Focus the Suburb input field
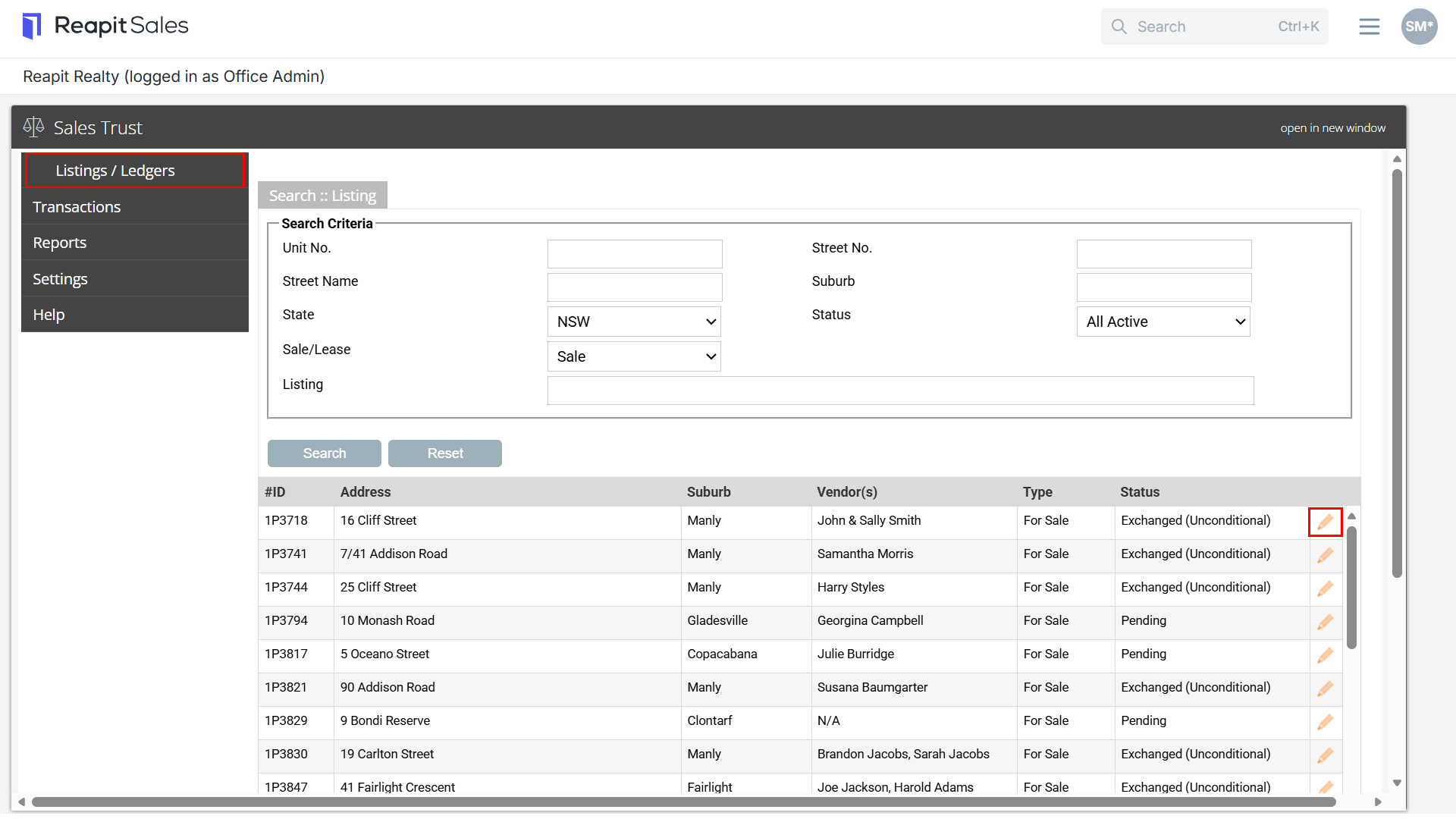The image size is (1456, 819). pyautogui.click(x=1164, y=287)
